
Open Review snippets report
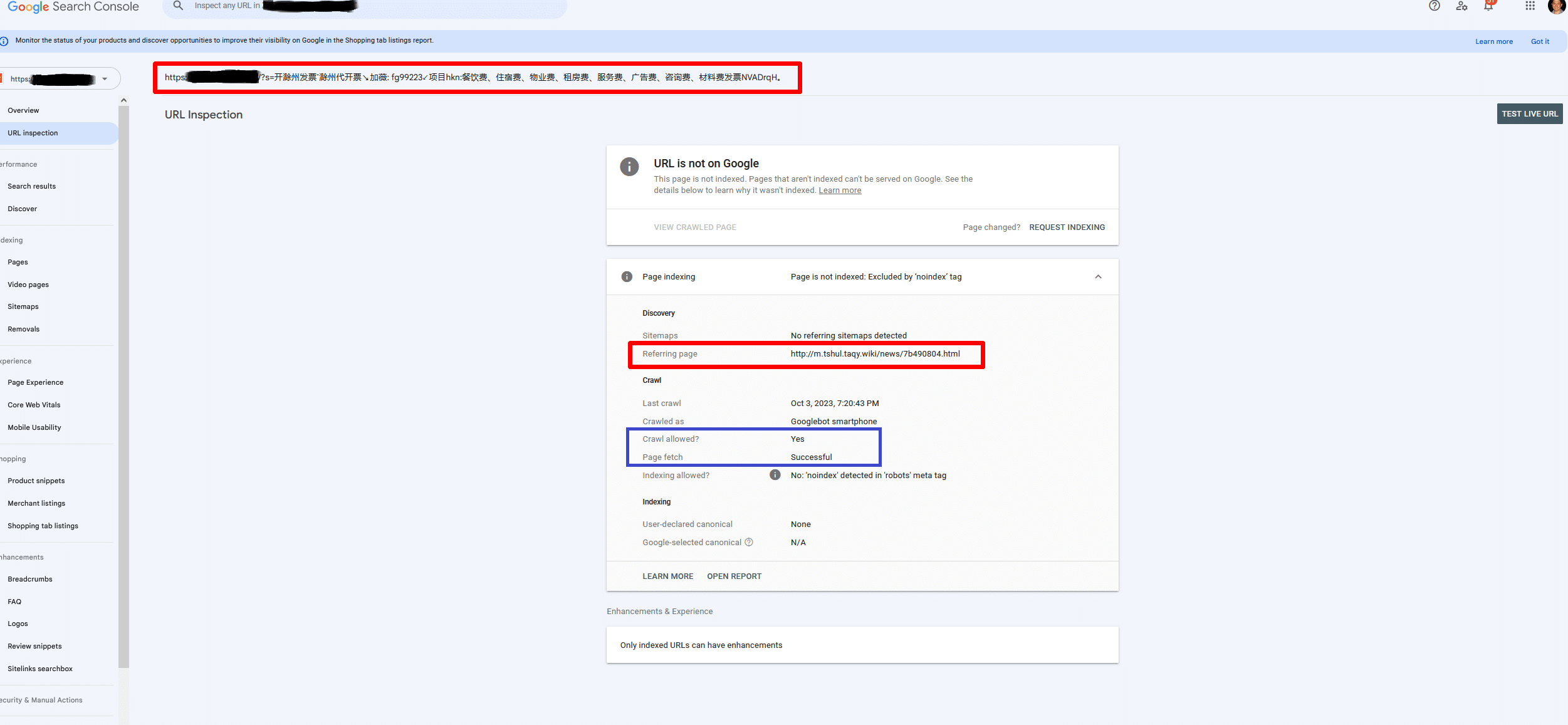point(34,646)
